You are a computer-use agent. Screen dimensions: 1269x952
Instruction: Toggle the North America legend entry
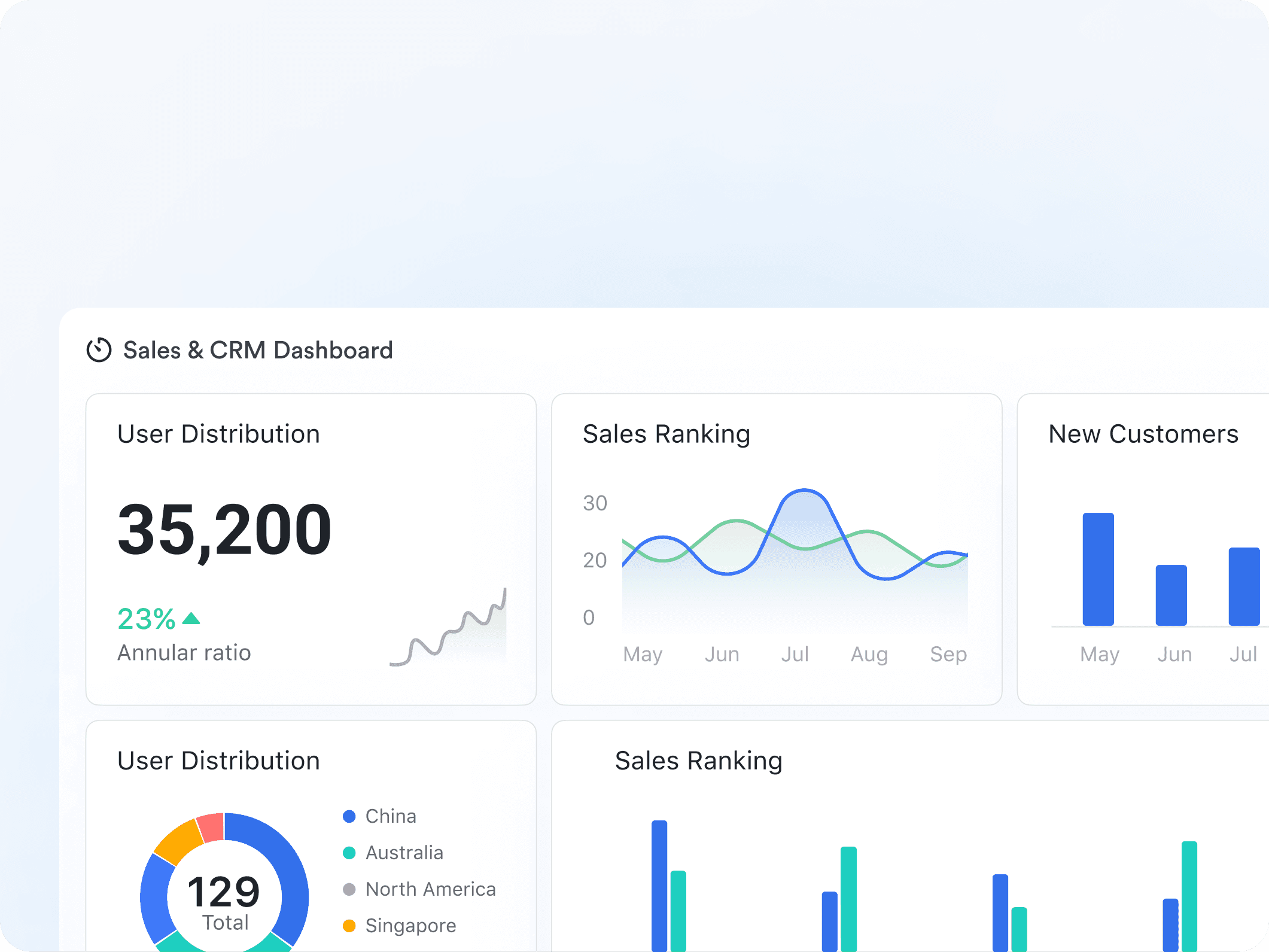click(x=430, y=889)
